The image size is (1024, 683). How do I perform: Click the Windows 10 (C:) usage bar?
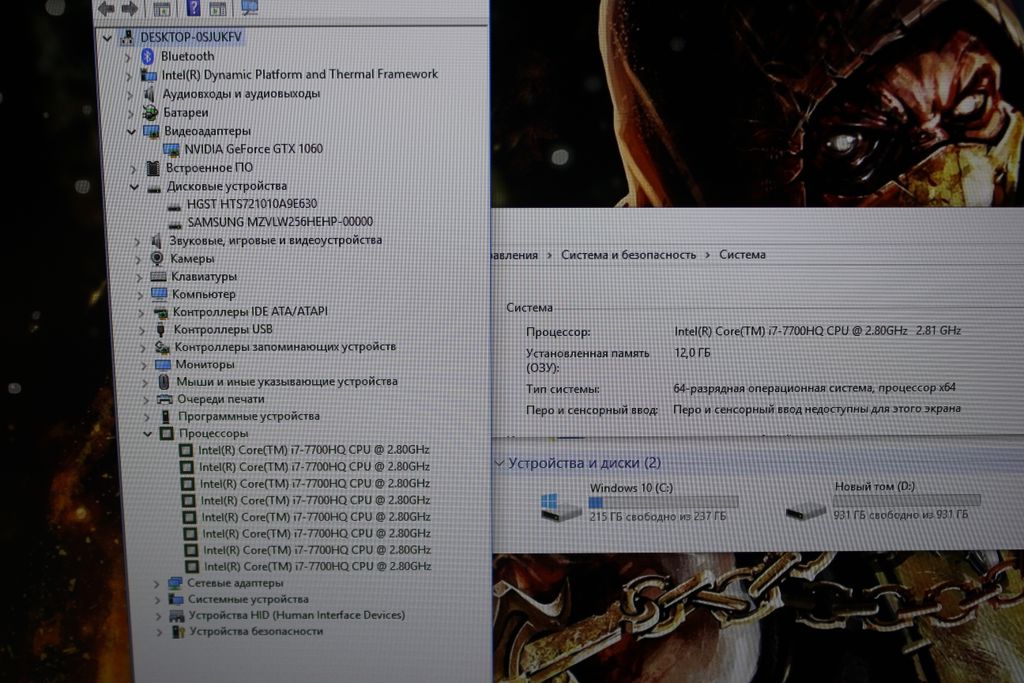coord(664,502)
